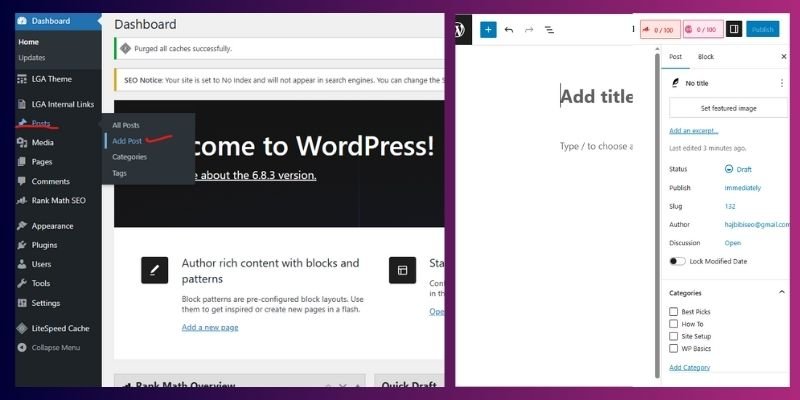Toggle the editor settings sidebar icon
This screenshot has width=800, height=400.
[x=734, y=30]
